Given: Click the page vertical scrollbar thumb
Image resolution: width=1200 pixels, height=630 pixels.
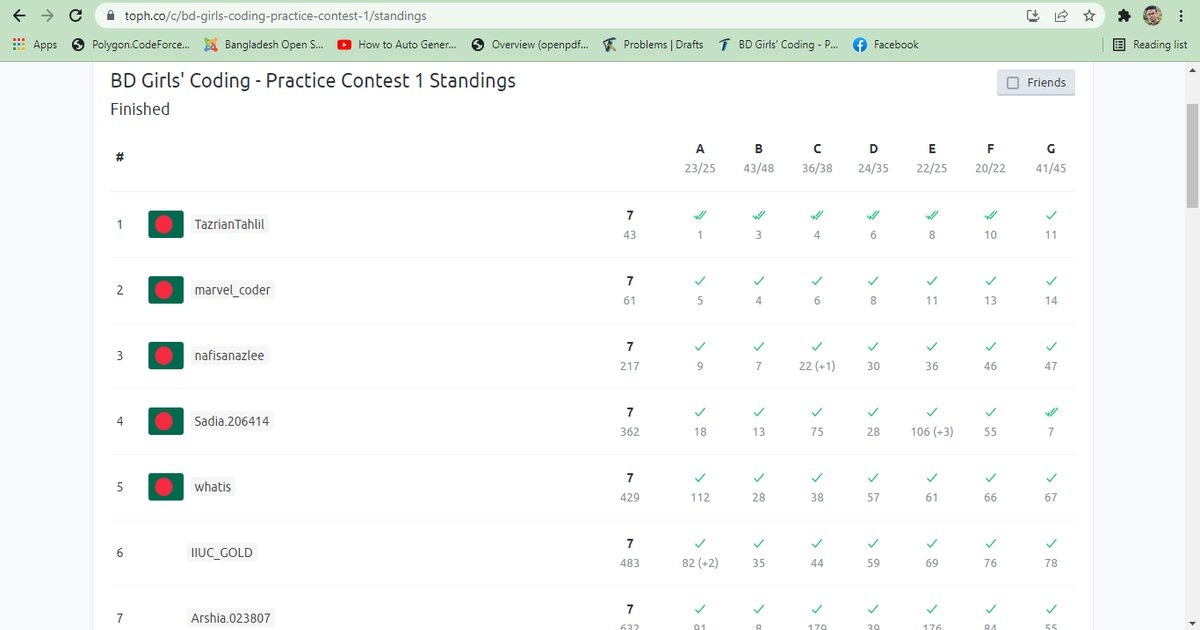Looking at the screenshot, I should pyautogui.click(x=1191, y=150).
